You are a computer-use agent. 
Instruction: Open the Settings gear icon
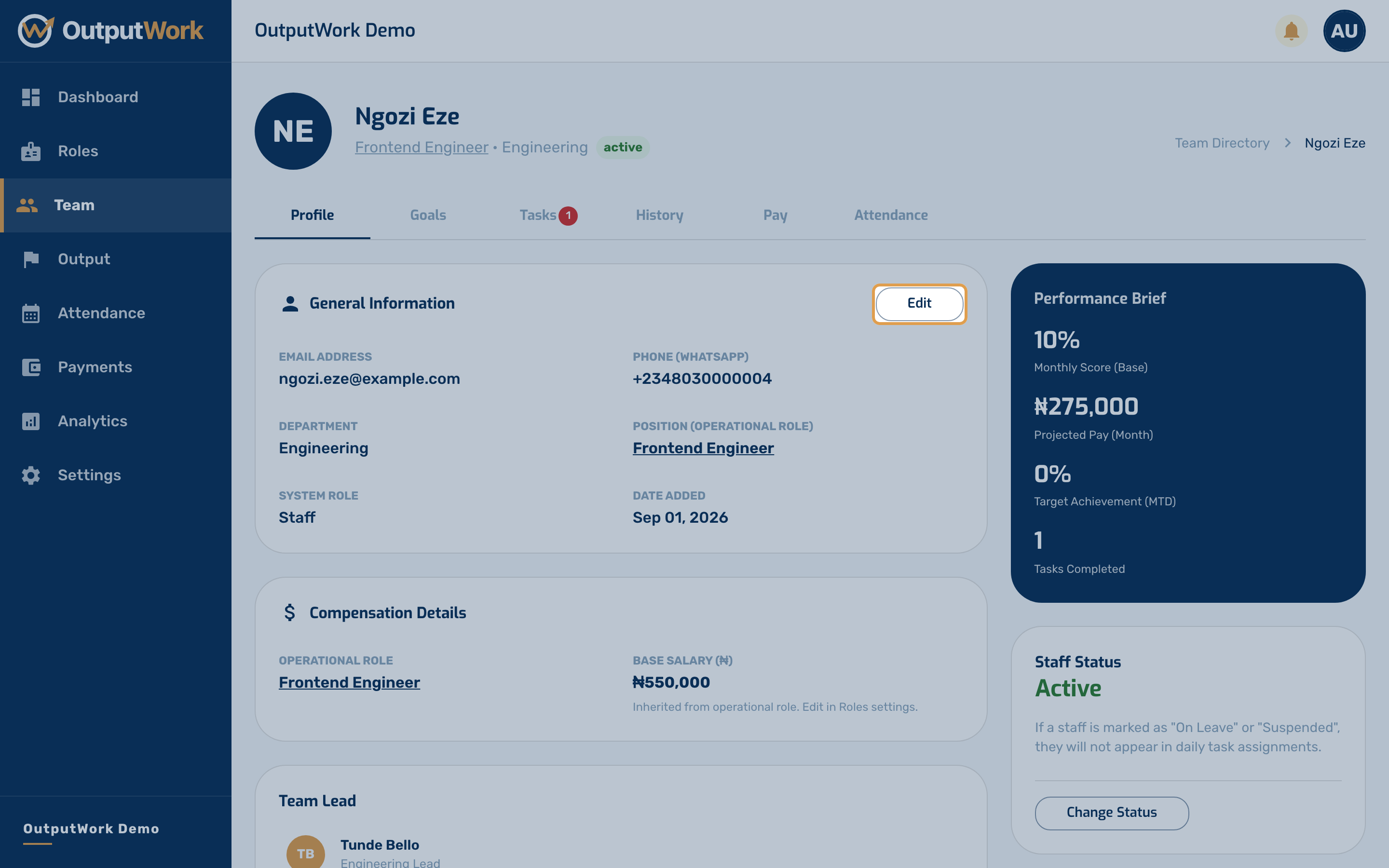31,475
